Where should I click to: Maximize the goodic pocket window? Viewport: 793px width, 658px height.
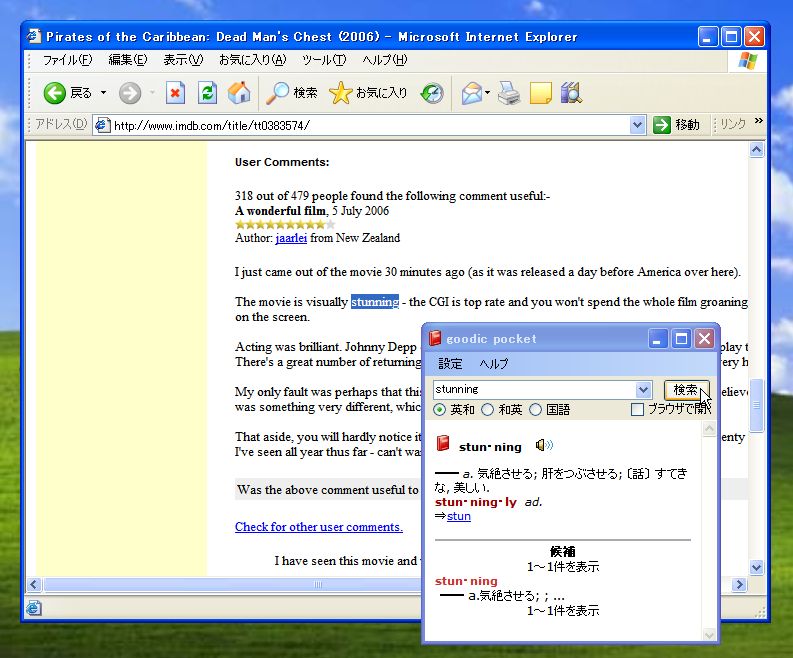point(681,339)
